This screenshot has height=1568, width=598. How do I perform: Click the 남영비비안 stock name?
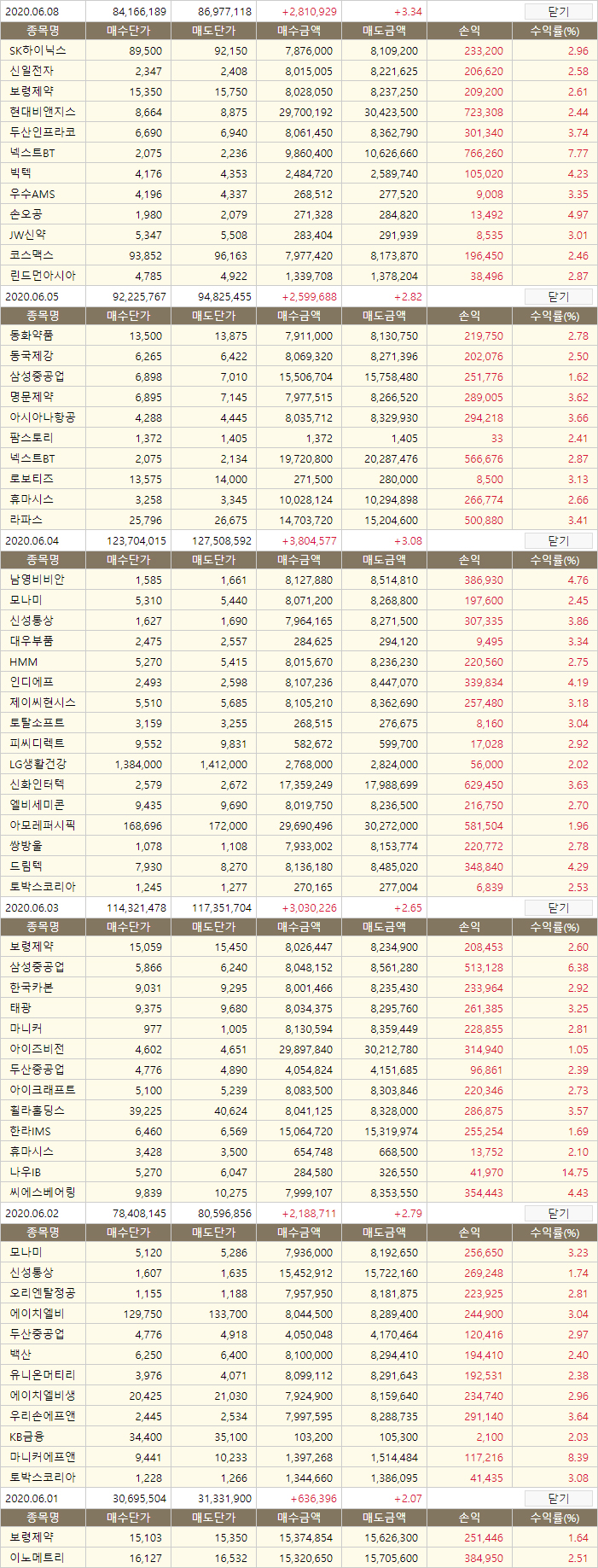point(37,580)
